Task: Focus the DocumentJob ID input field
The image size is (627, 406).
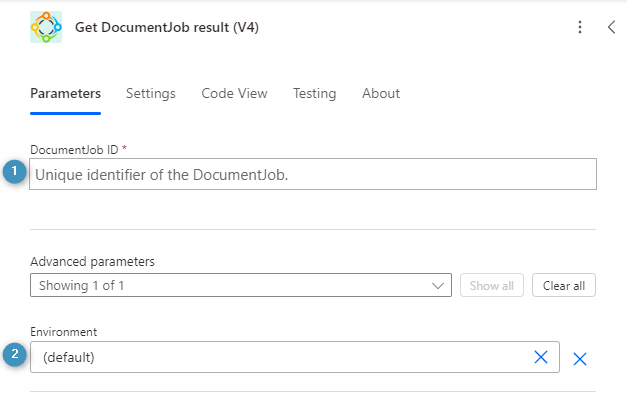Action: (x=313, y=174)
